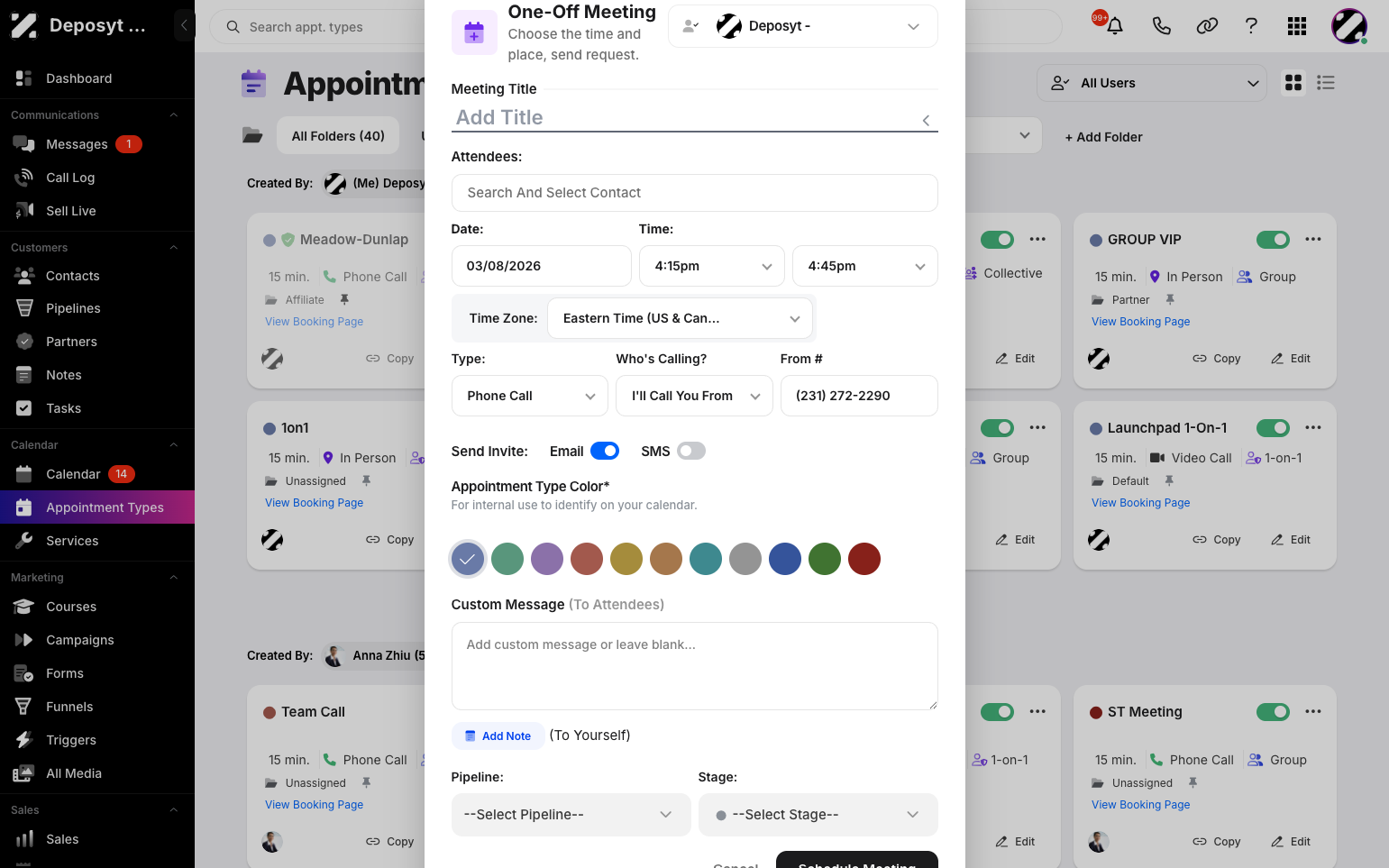Switch to grid view layout icon
The height and width of the screenshot is (868, 1389).
tap(1293, 83)
